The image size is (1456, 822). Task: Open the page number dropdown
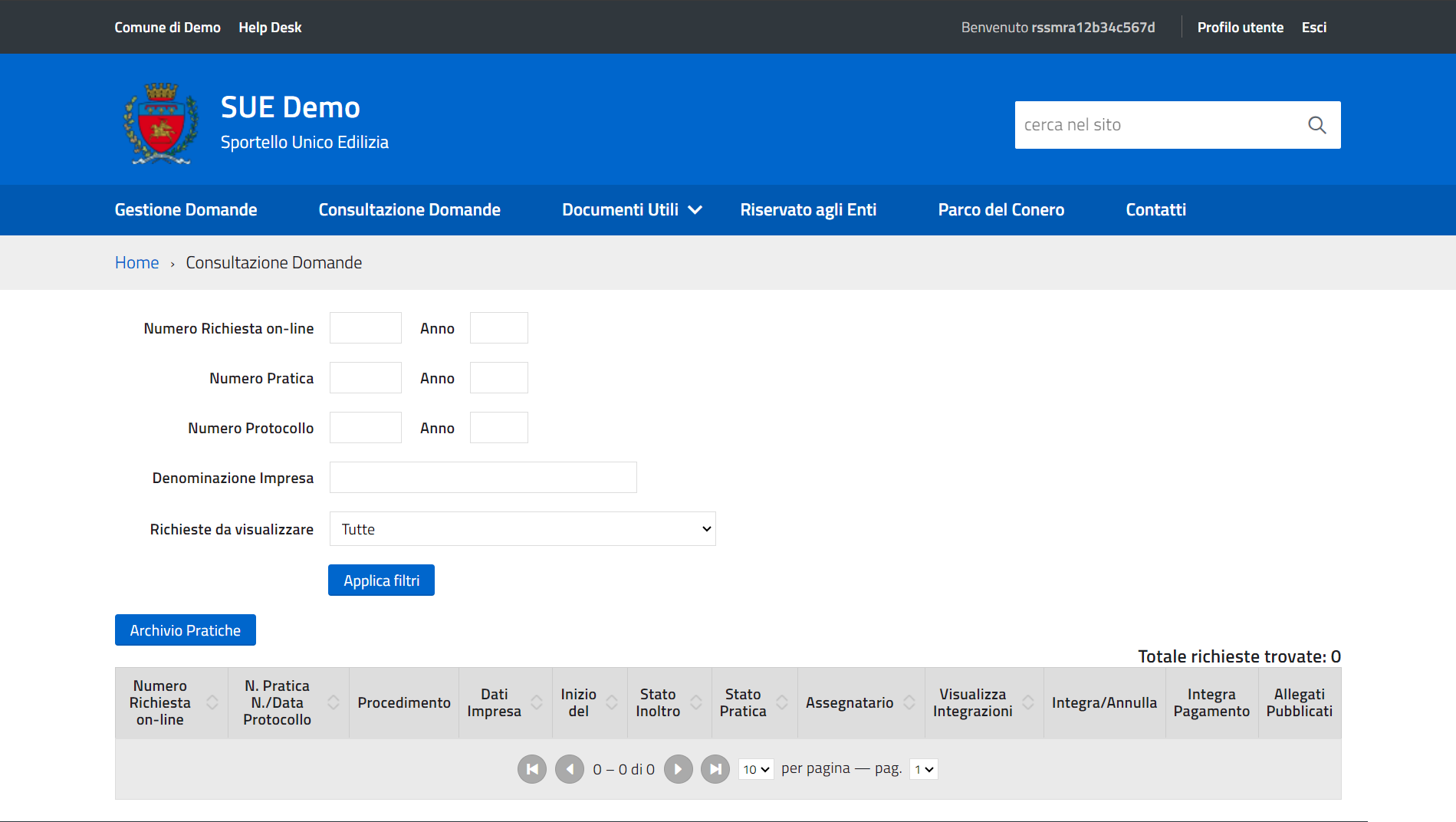(923, 769)
